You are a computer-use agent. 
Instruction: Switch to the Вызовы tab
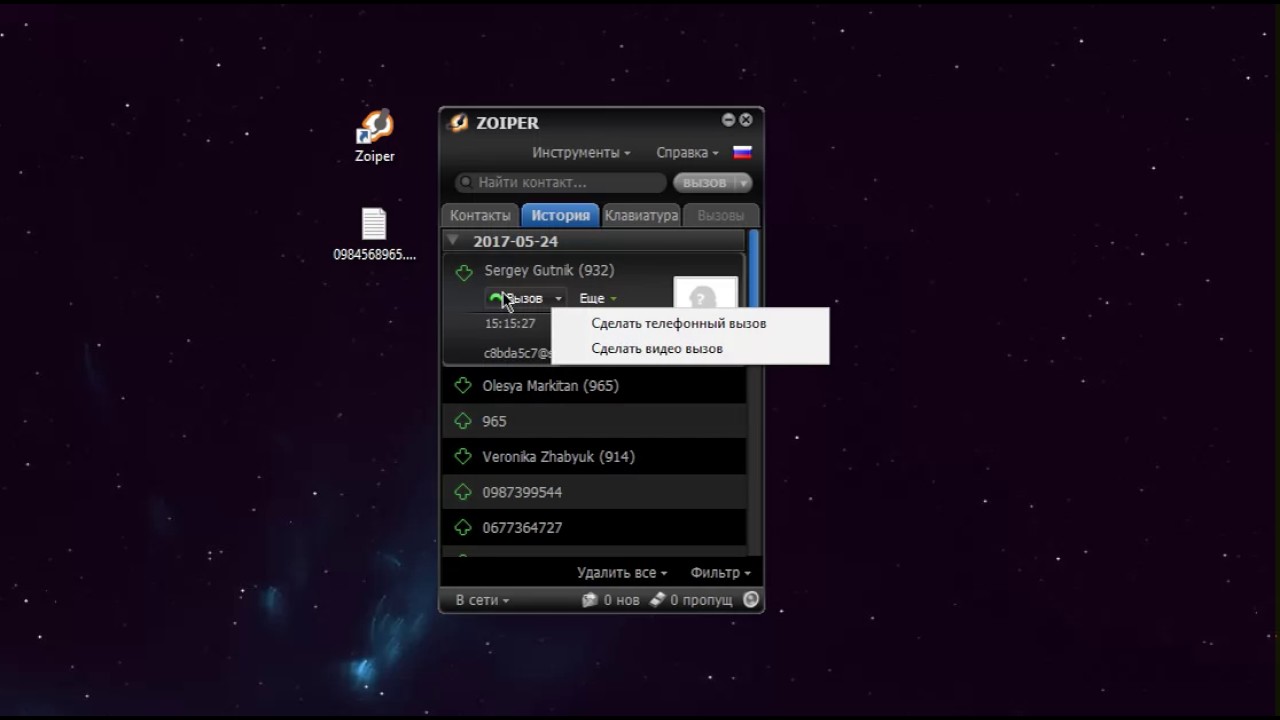pos(721,215)
